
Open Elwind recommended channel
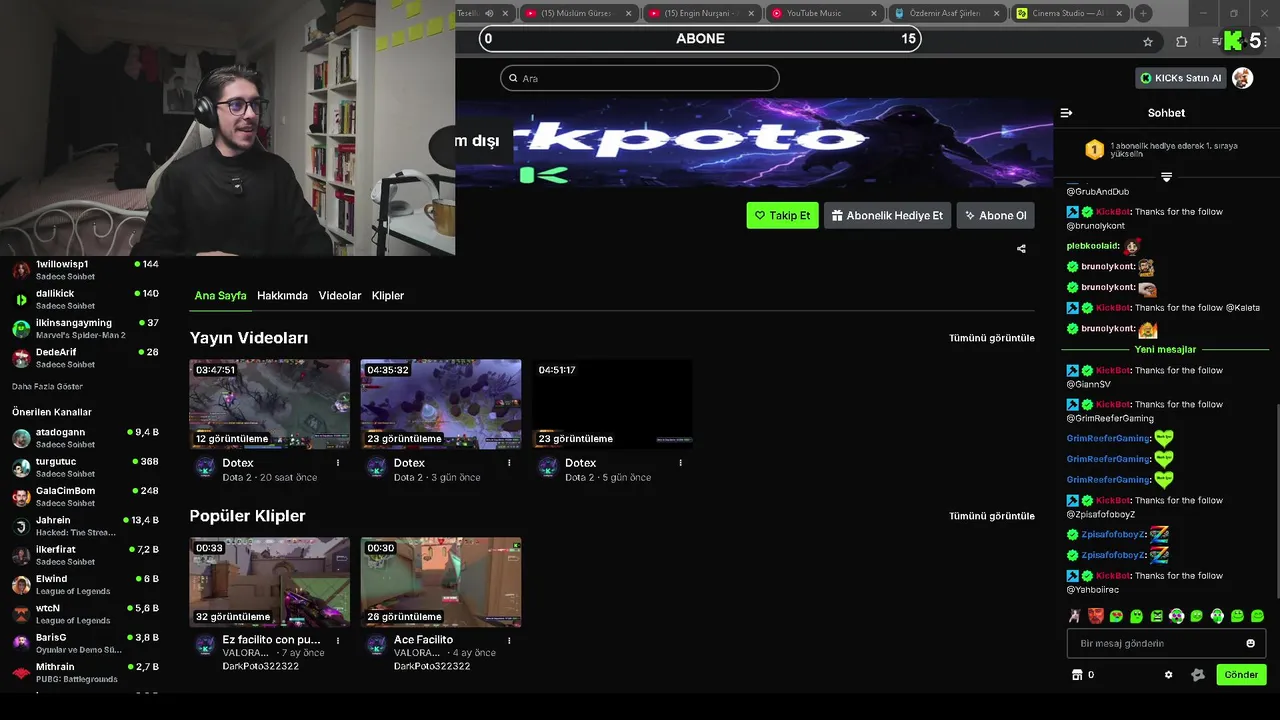(85, 584)
